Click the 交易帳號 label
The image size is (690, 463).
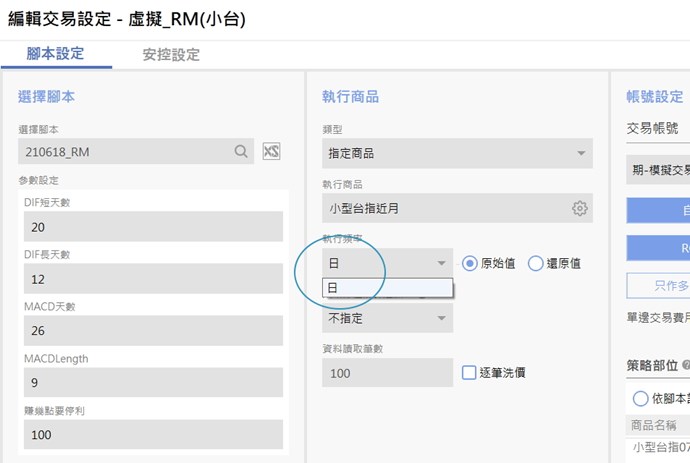(652, 129)
